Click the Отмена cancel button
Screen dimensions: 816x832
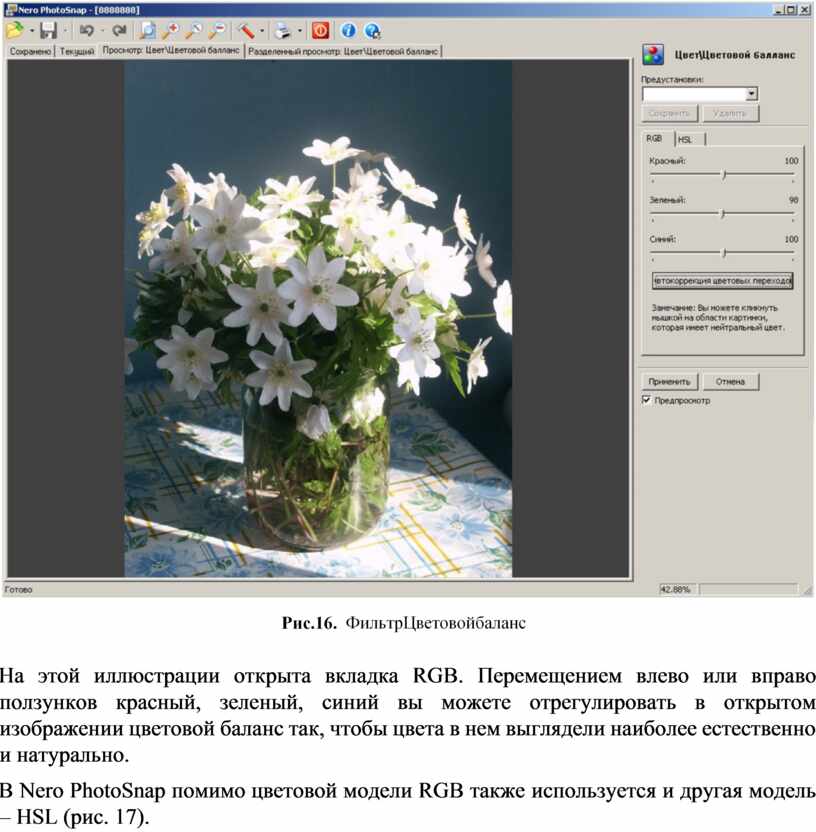click(730, 381)
